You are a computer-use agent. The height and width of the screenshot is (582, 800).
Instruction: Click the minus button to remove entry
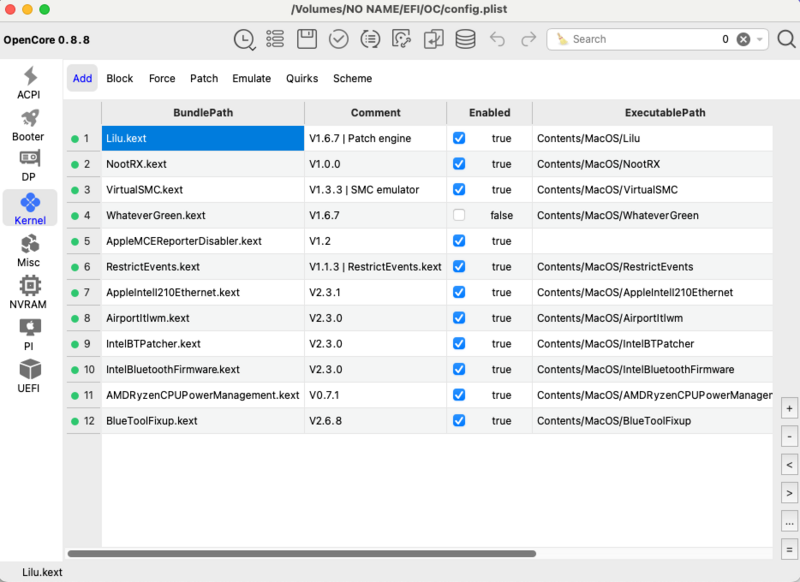pyautogui.click(x=789, y=436)
